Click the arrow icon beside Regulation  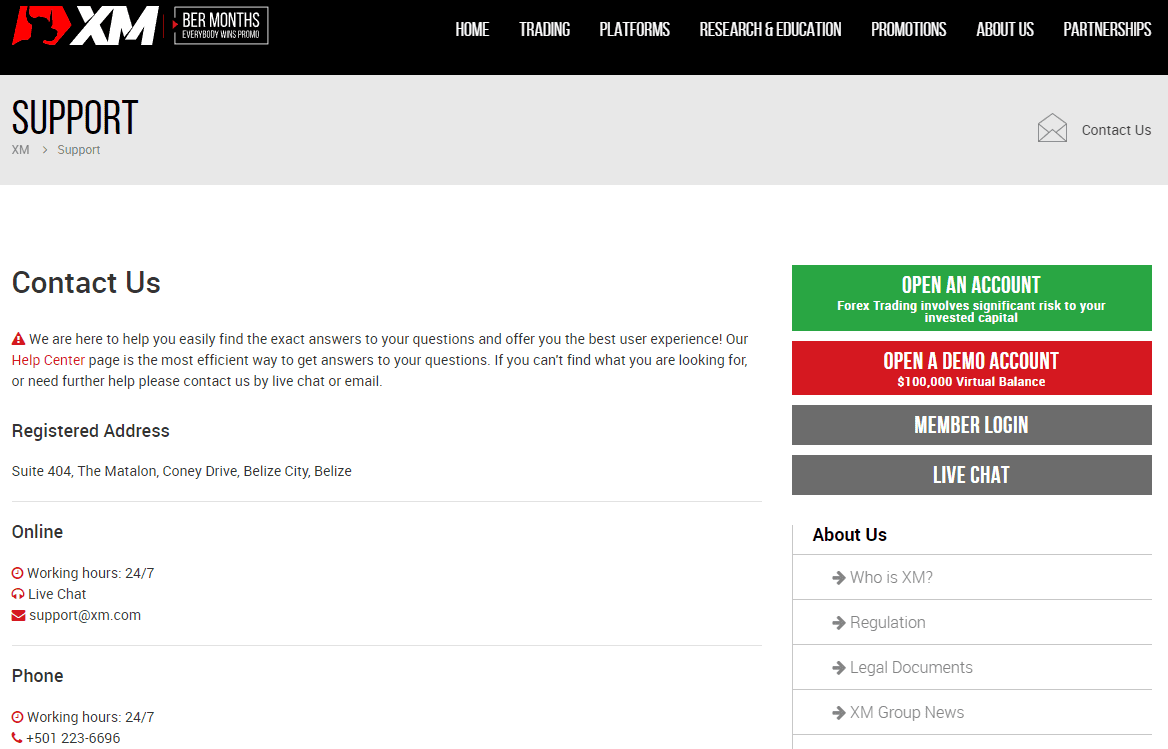pos(839,622)
